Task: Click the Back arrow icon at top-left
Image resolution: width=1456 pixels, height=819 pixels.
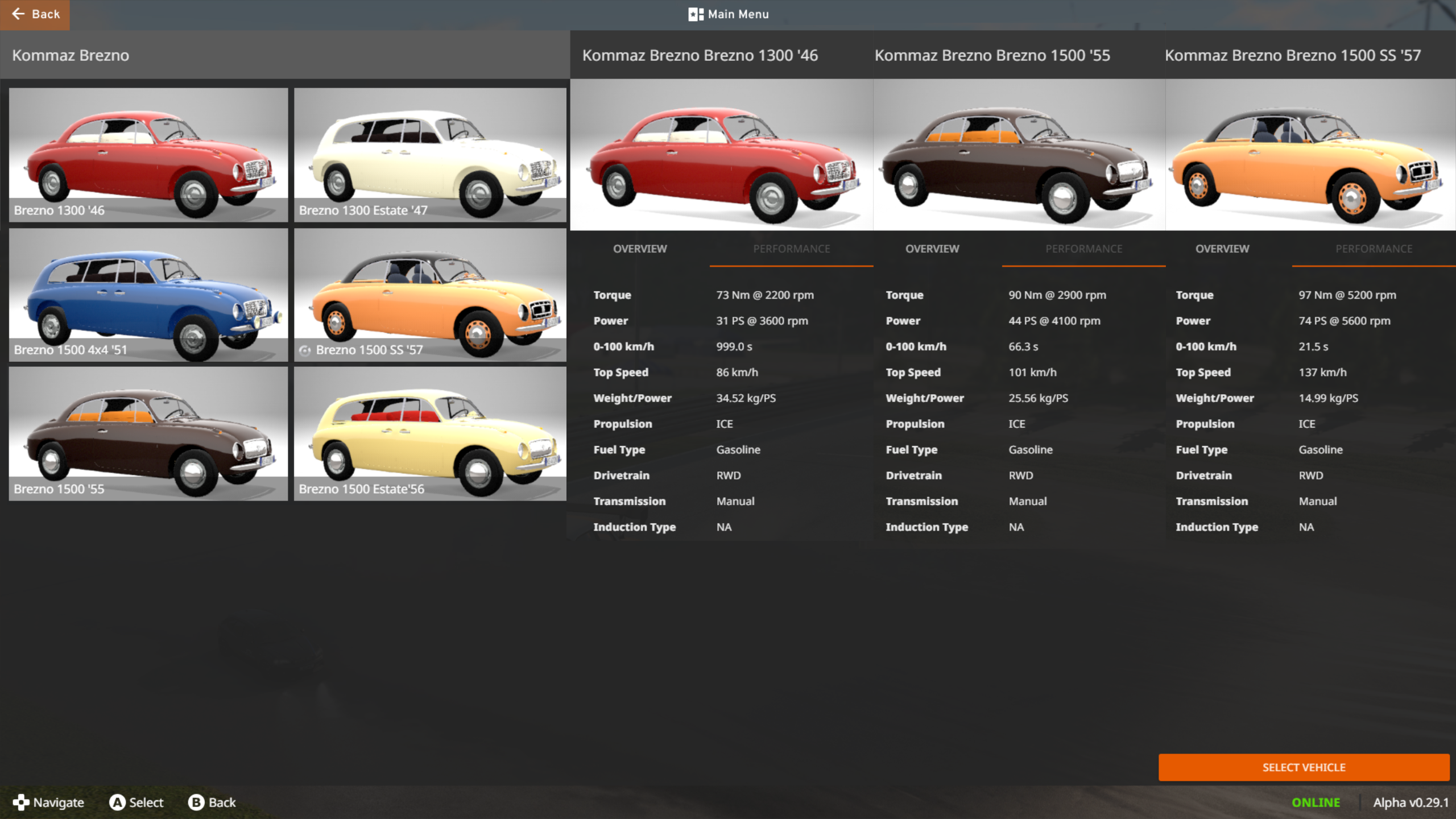Action: coord(18,14)
